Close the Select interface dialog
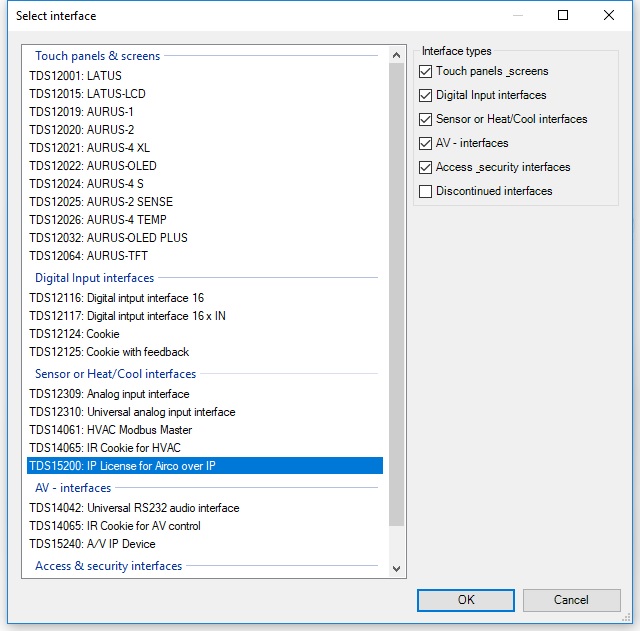Screen dimensions: 640x631 pos(609,16)
